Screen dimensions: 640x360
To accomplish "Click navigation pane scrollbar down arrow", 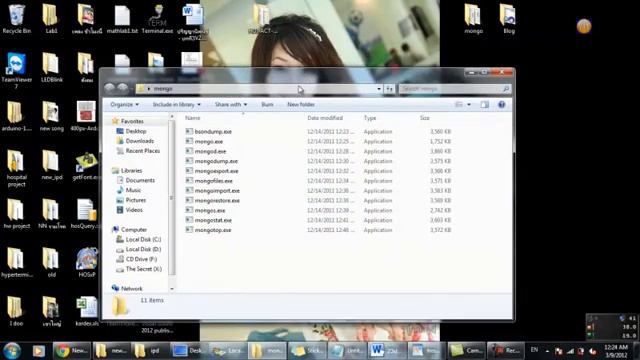I will click(x=172, y=289).
